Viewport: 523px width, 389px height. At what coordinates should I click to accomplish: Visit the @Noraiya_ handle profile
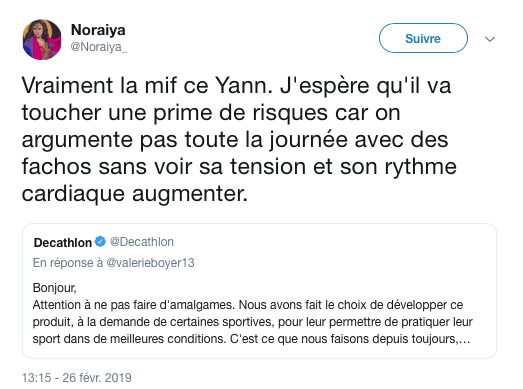[99, 47]
